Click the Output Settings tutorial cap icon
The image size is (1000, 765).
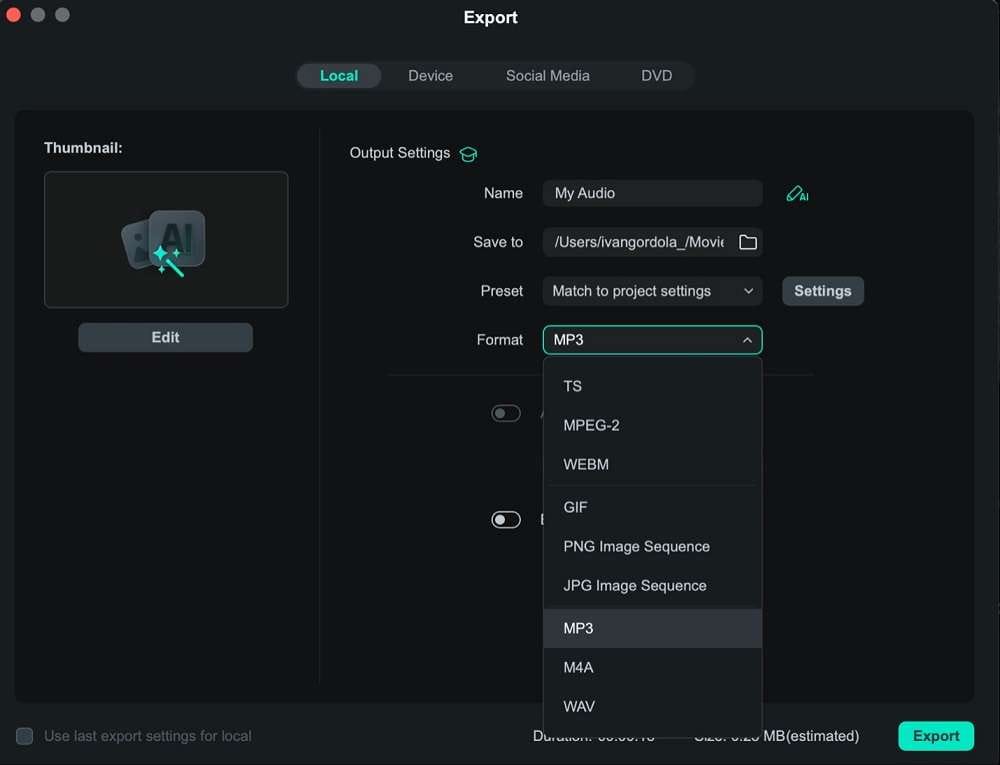coord(468,154)
